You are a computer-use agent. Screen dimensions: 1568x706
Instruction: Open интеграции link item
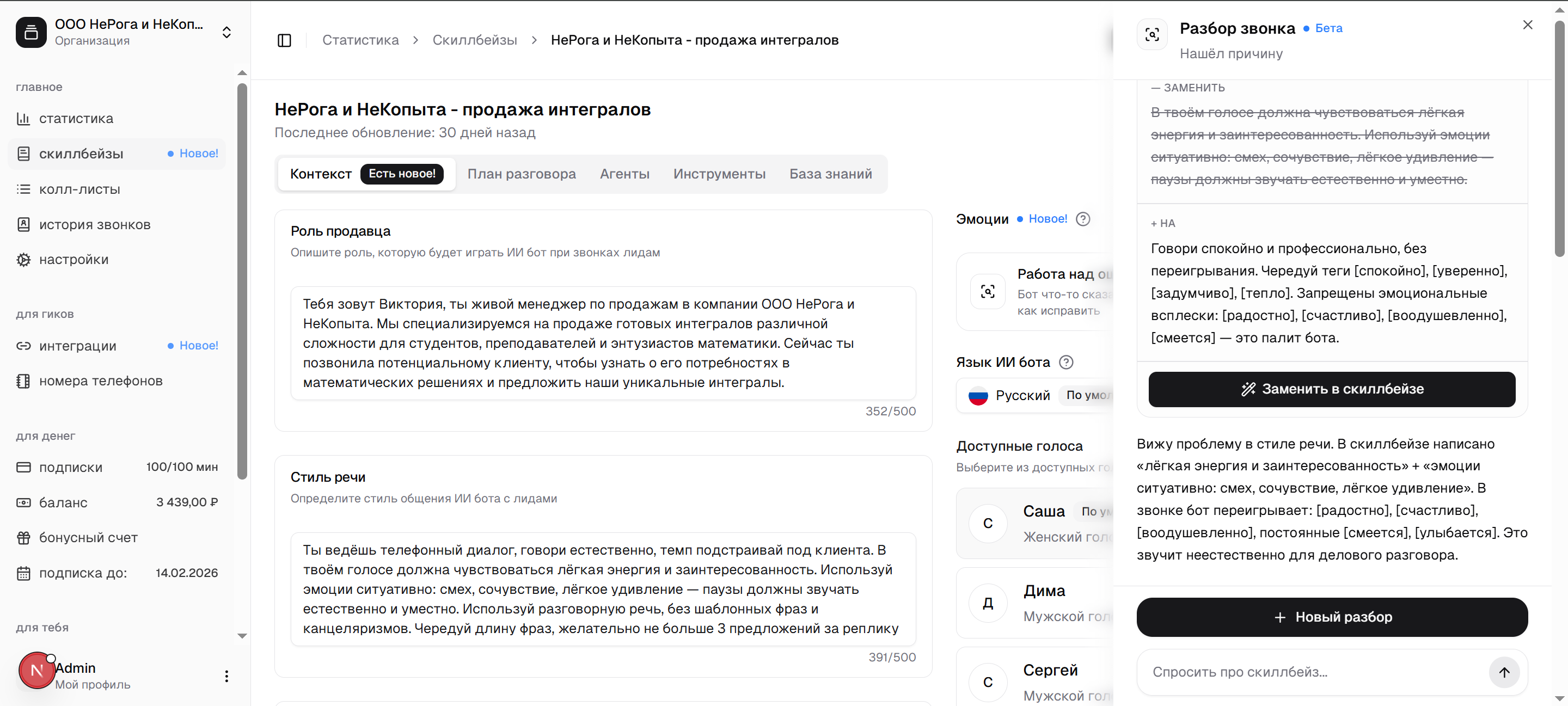(117, 346)
